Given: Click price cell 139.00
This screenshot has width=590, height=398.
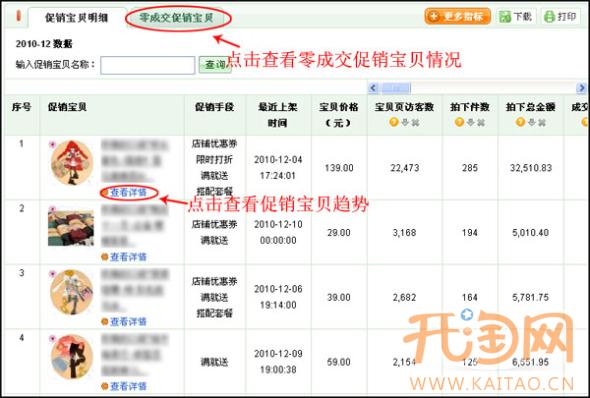Looking at the screenshot, I should (x=339, y=168).
